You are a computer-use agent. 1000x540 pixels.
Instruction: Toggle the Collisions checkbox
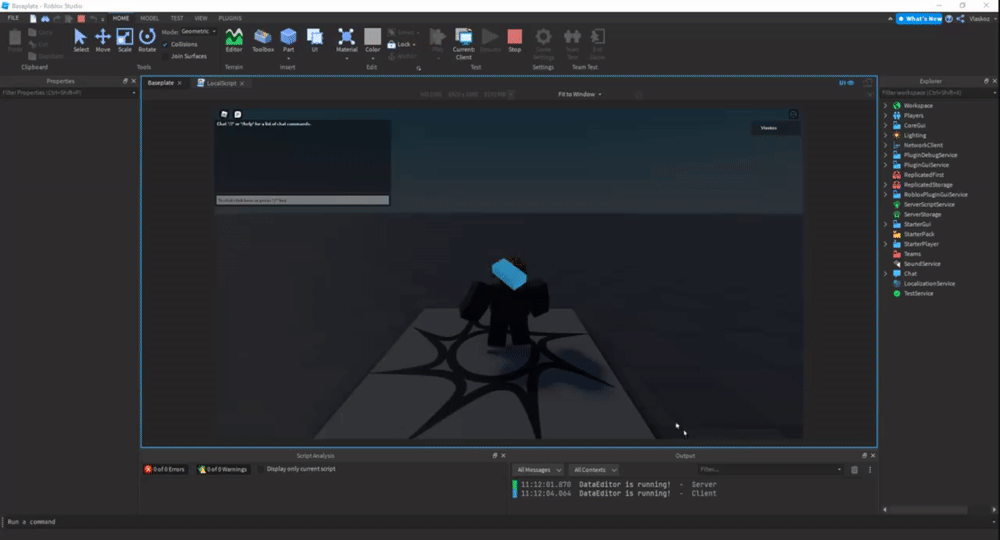point(165,45)
